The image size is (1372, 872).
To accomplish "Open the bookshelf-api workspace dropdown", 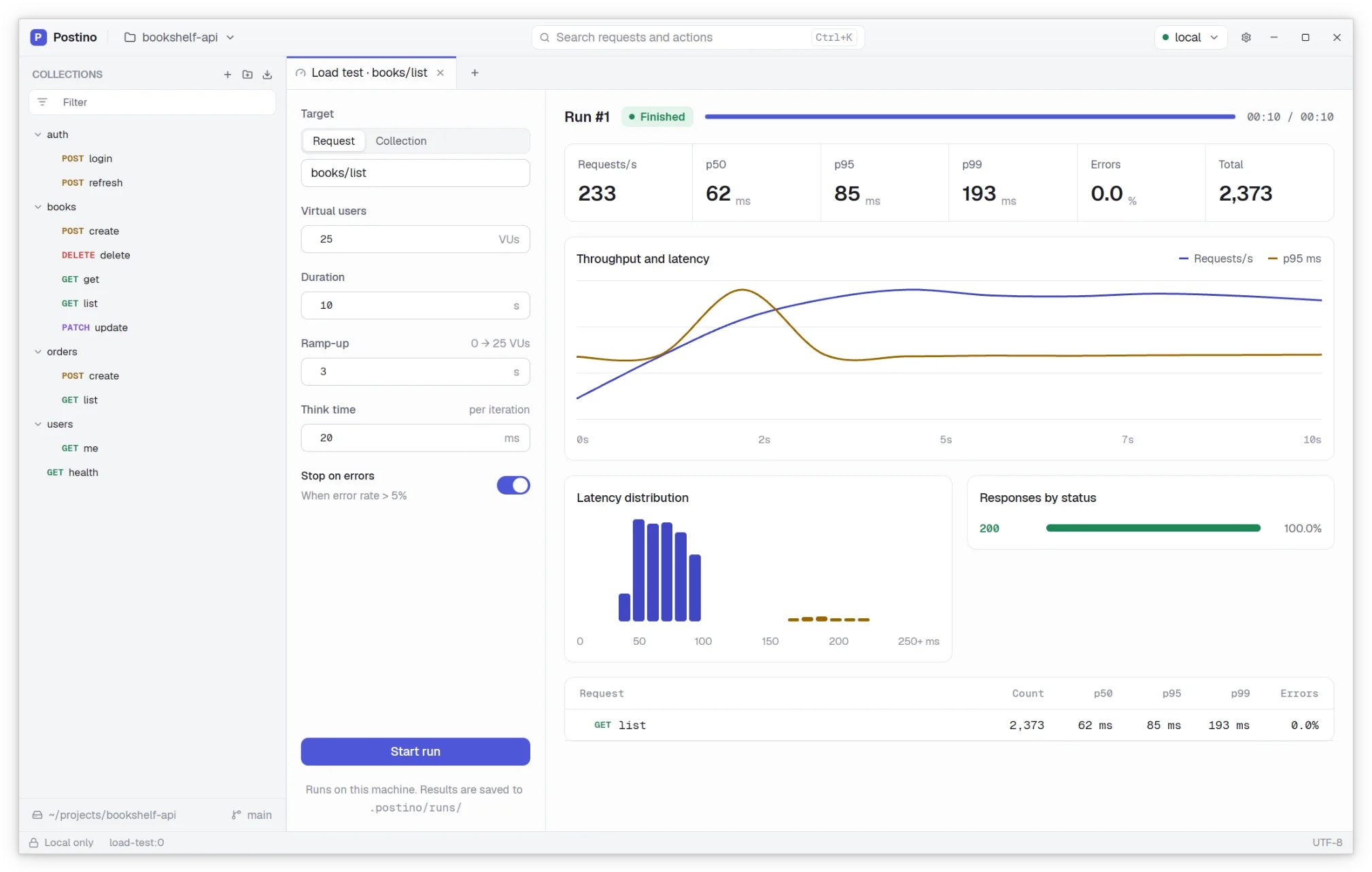I will [x=179, y=37].
